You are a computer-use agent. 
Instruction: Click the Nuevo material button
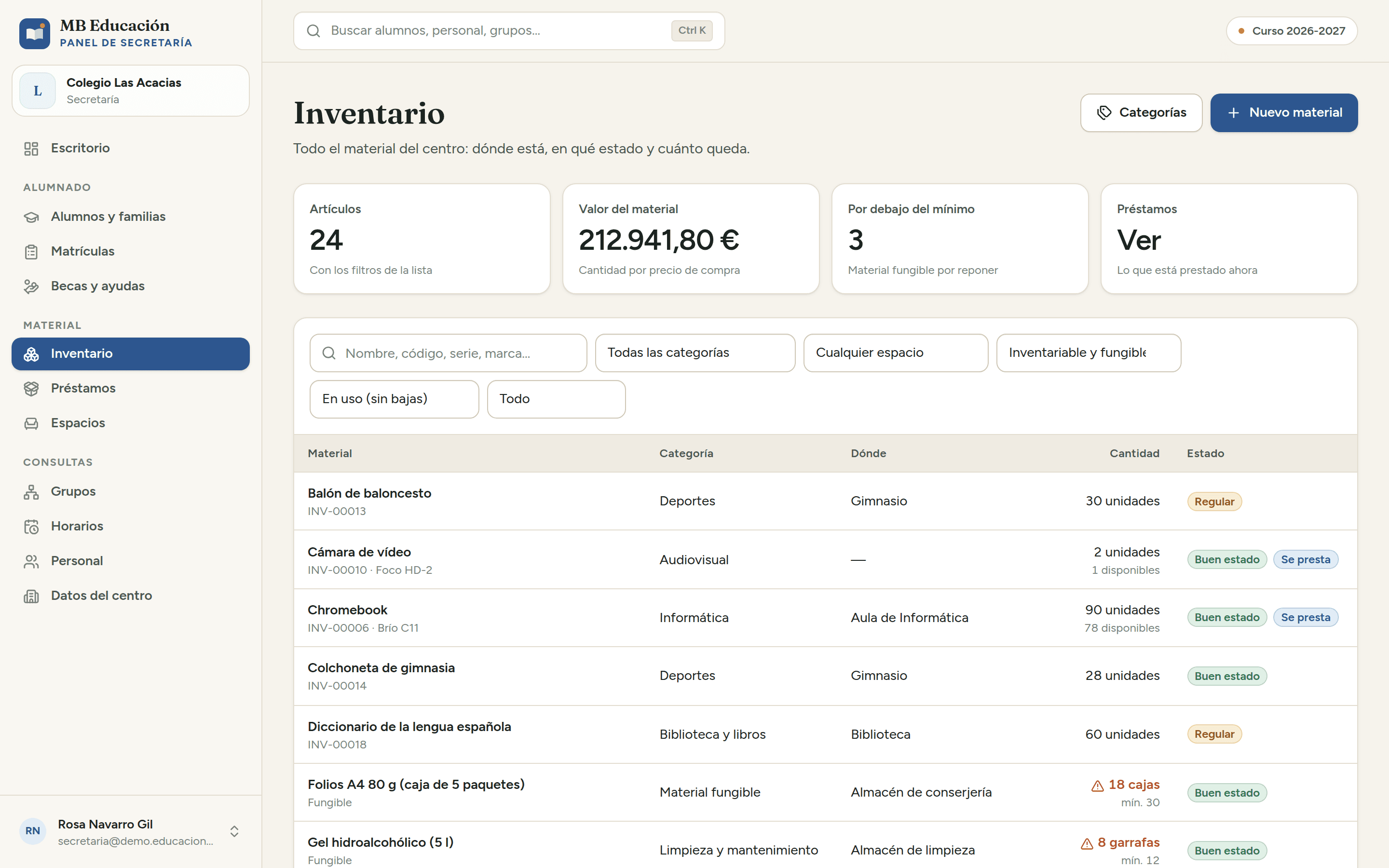(1283, 112)
